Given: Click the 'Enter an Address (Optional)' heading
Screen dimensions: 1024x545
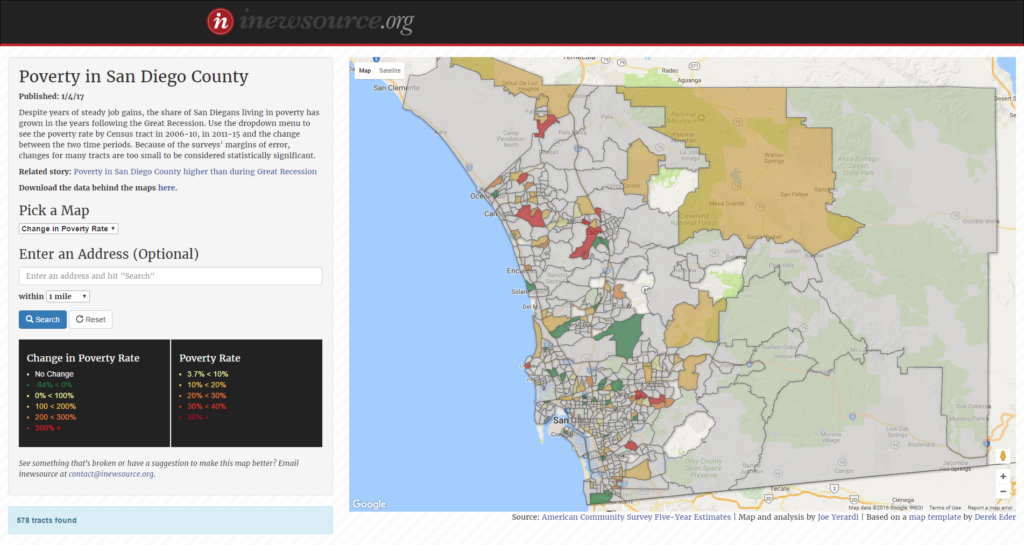Looking at the screenshot, I should 108,254.
